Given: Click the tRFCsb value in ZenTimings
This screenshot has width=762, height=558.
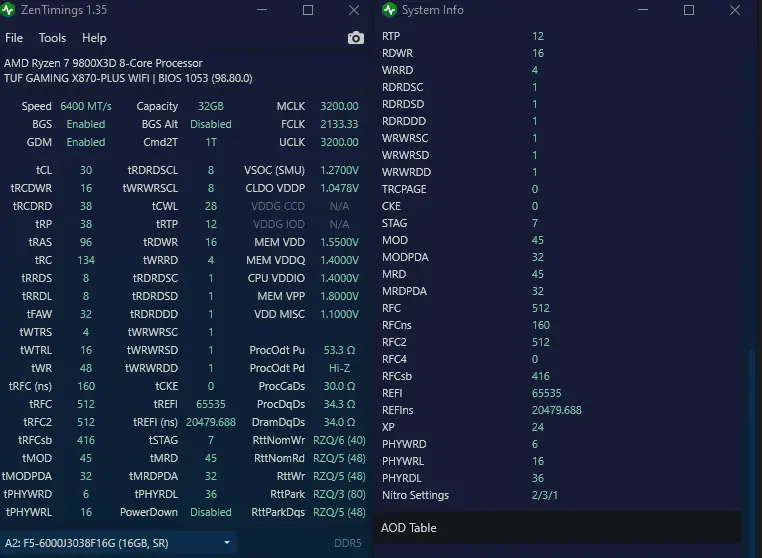Looking at the screenshot, I should 86,440.
